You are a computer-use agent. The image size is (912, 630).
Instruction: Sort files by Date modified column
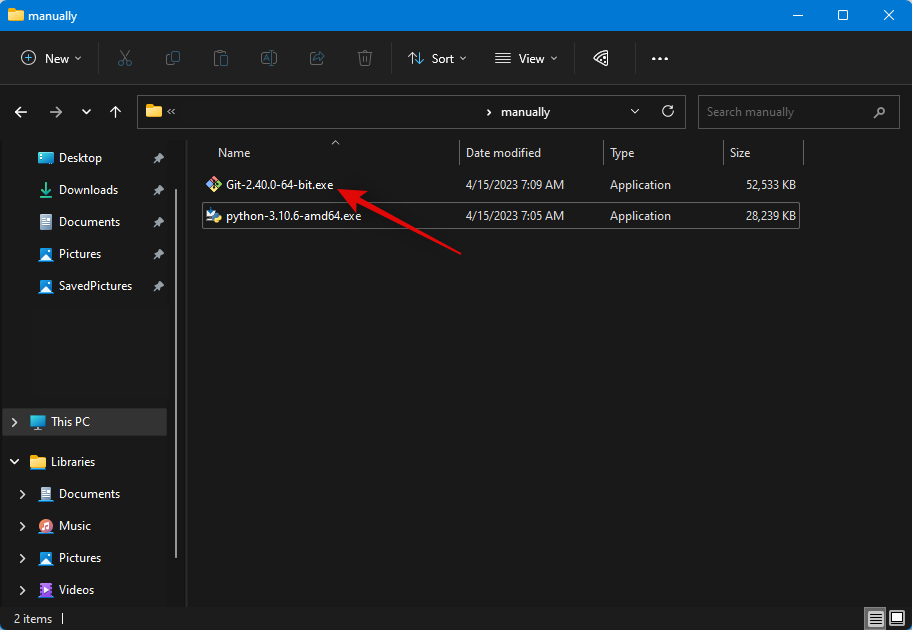coord(503,153)
